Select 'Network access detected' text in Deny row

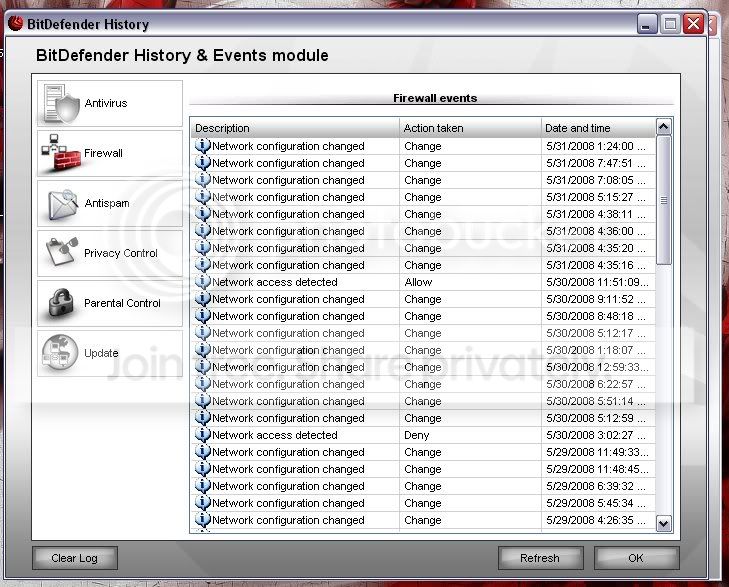(275, 435)
